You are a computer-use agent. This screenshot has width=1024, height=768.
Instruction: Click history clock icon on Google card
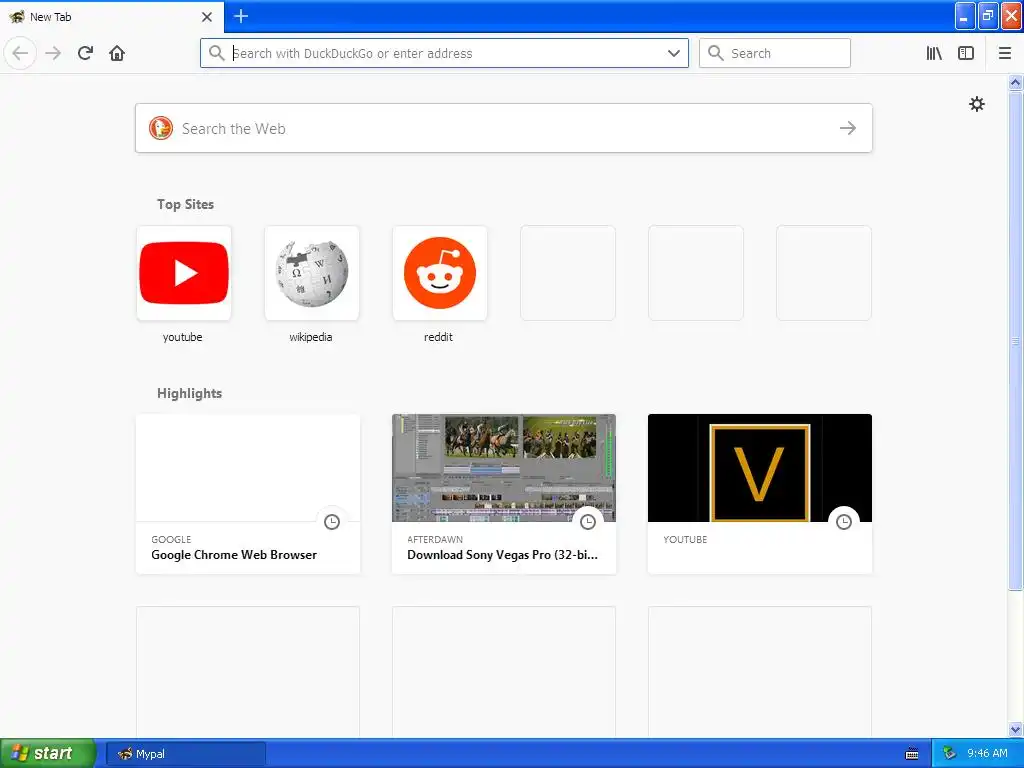coord(332,522)
